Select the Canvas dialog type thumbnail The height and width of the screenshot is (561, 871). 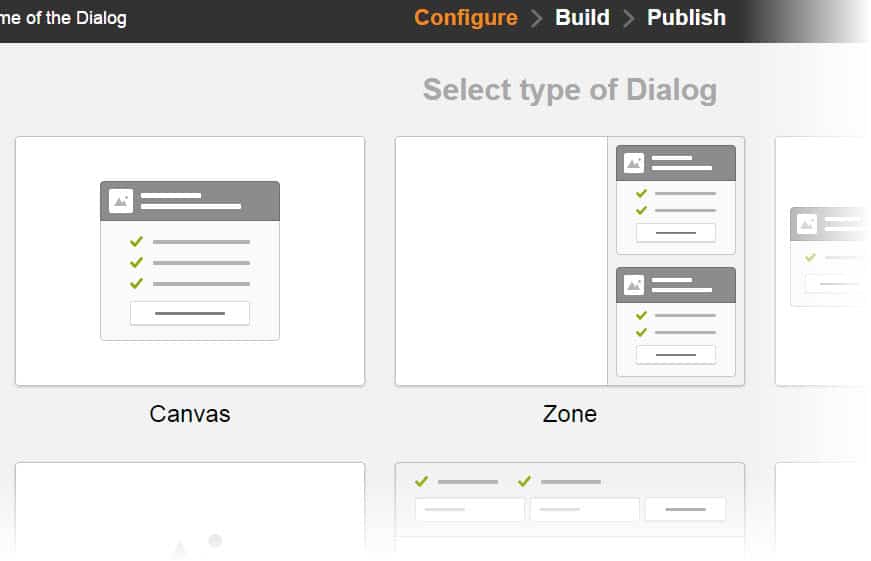[190, 261]
